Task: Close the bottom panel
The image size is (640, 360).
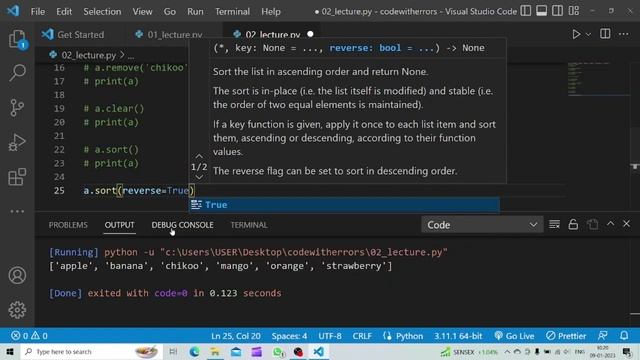Action: [627, 224]
